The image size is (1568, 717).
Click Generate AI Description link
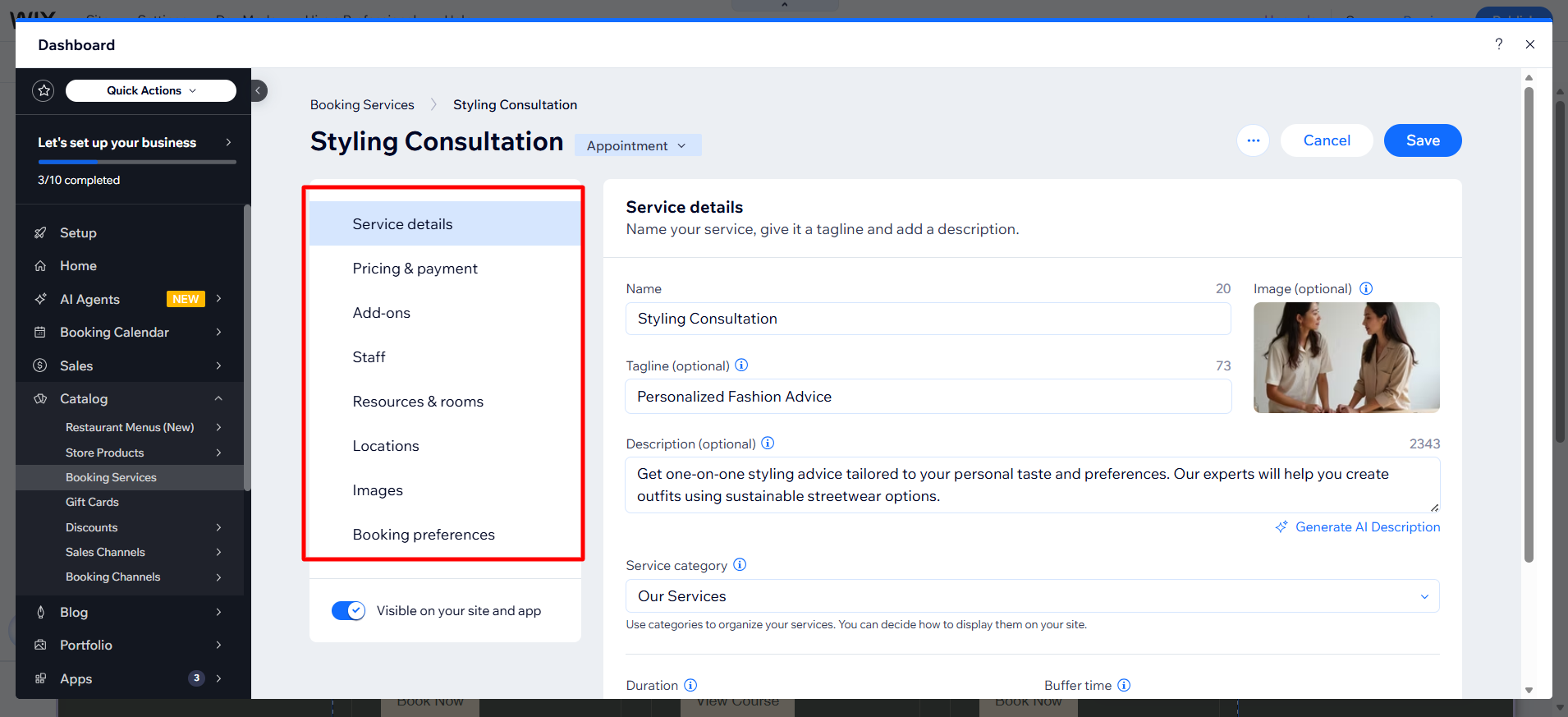(1368, 526)
